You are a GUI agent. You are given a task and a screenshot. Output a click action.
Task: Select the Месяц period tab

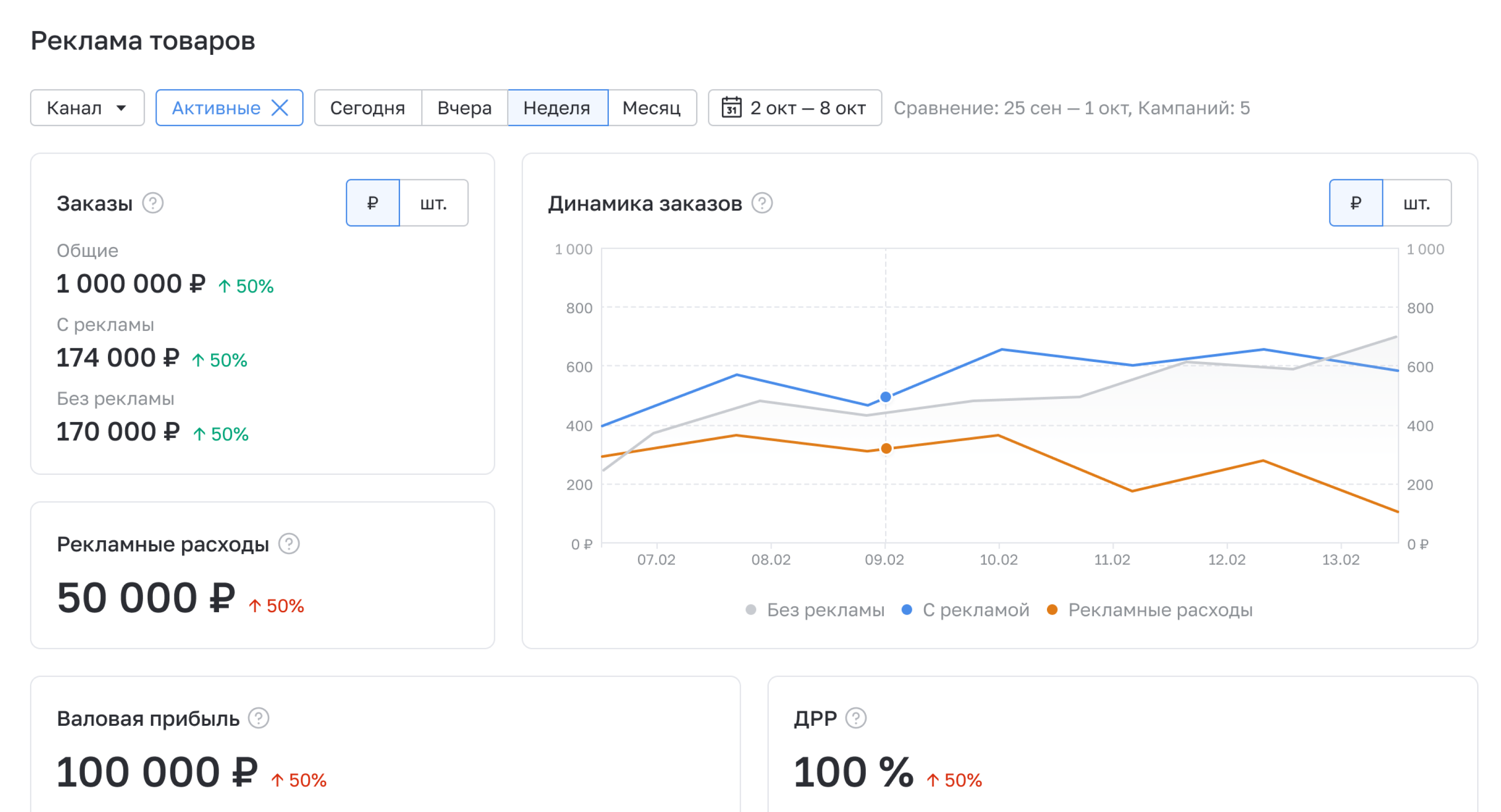pos(652,108)
